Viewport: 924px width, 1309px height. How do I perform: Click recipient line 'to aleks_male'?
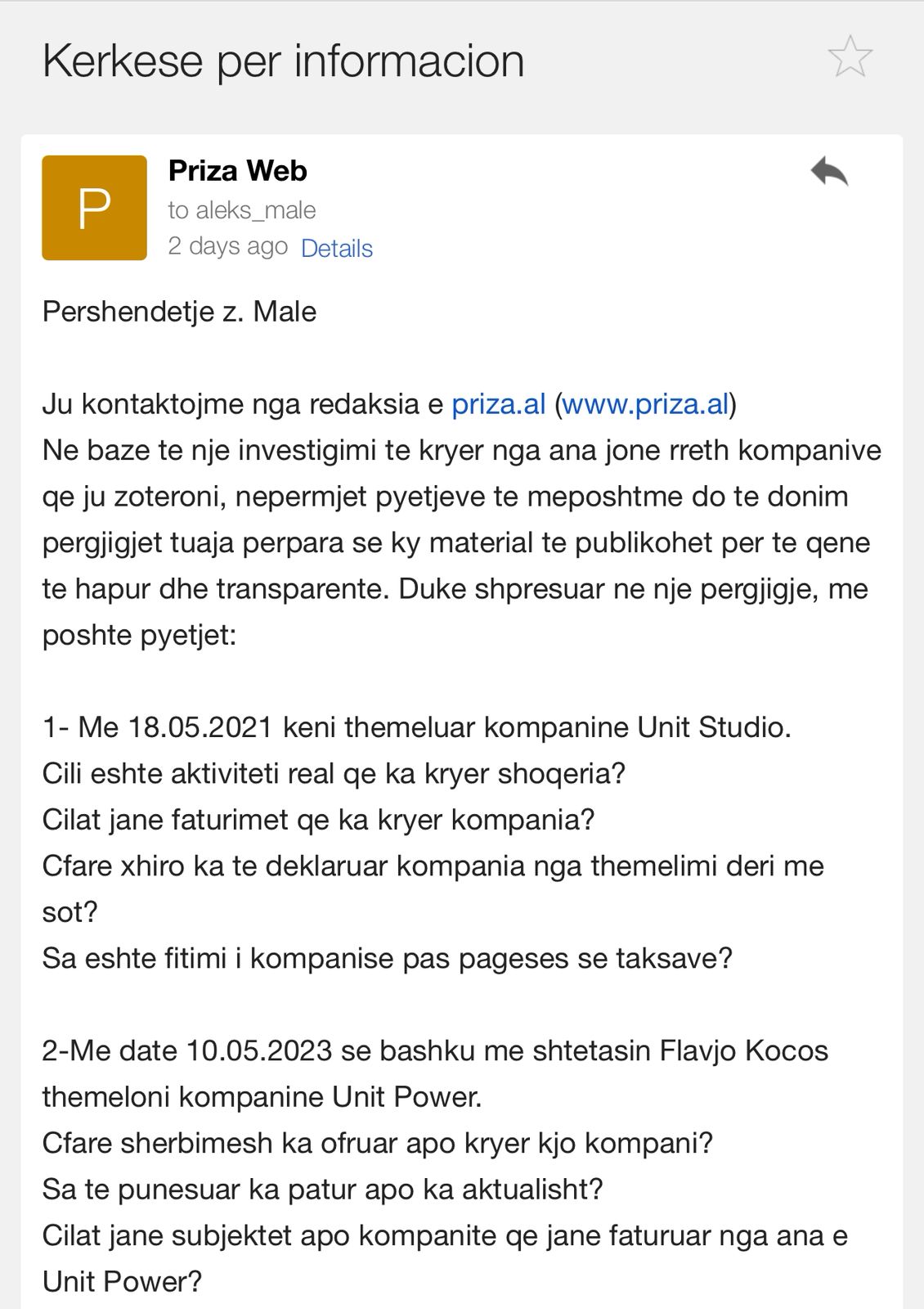coord(241,210)
